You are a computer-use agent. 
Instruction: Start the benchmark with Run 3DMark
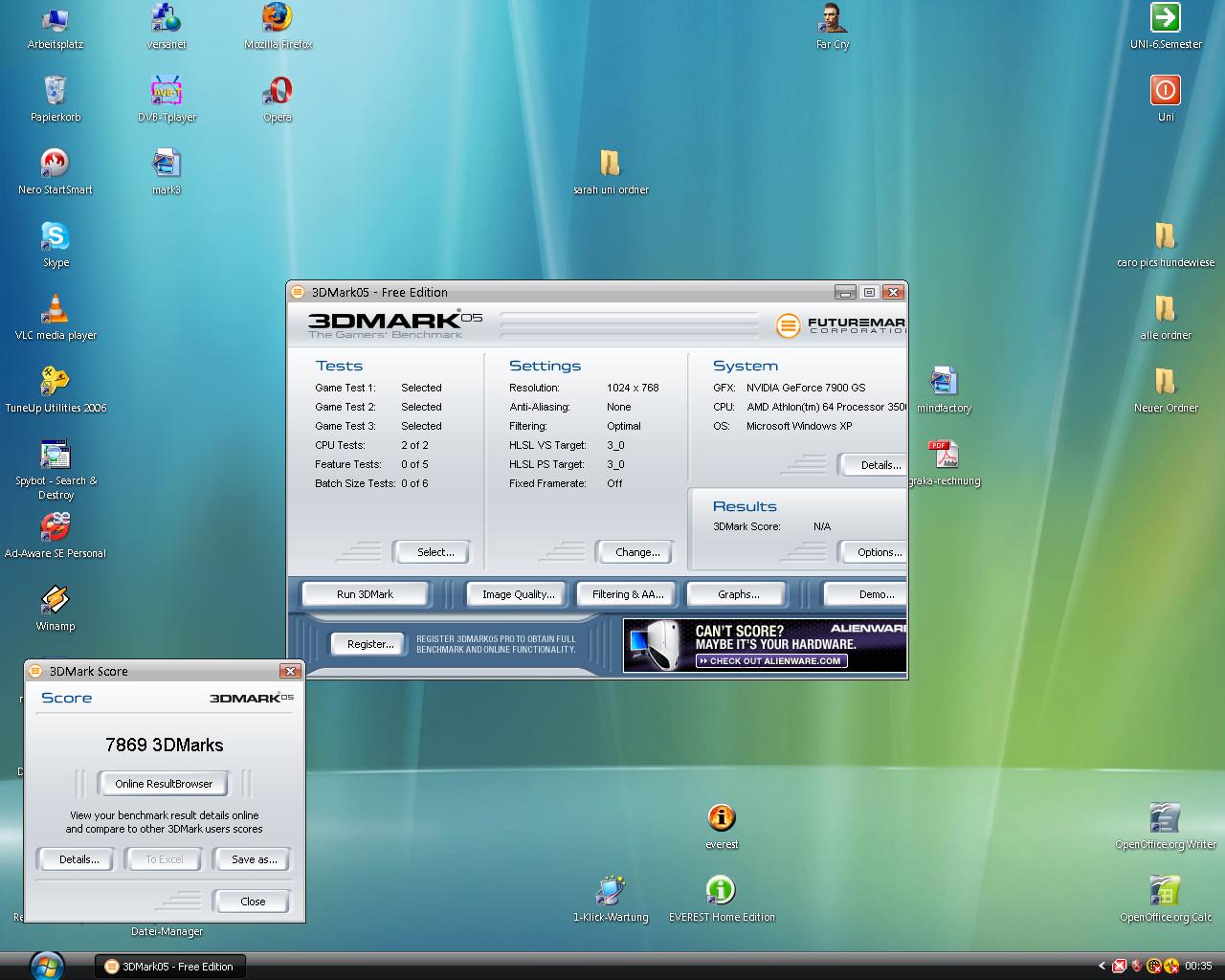[365, 594]
